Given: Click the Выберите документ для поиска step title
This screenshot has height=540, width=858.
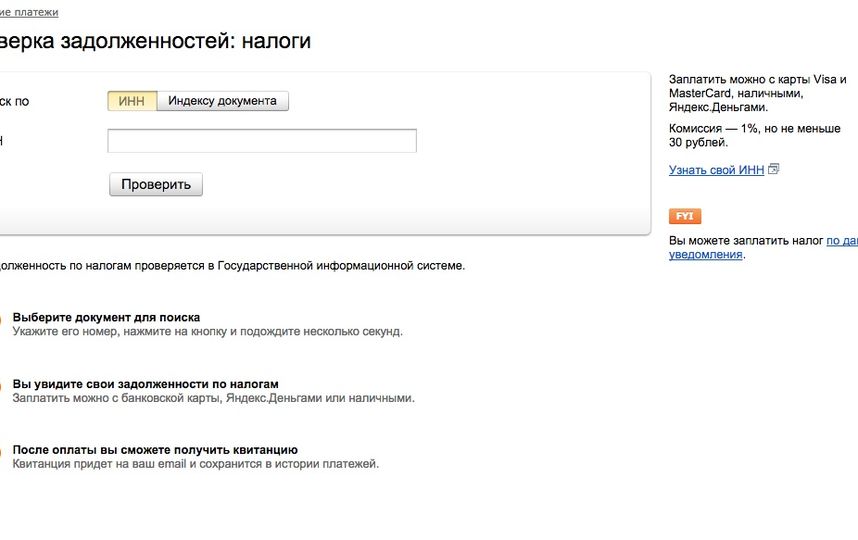Looking at the screenshot, I should [106, 317].
